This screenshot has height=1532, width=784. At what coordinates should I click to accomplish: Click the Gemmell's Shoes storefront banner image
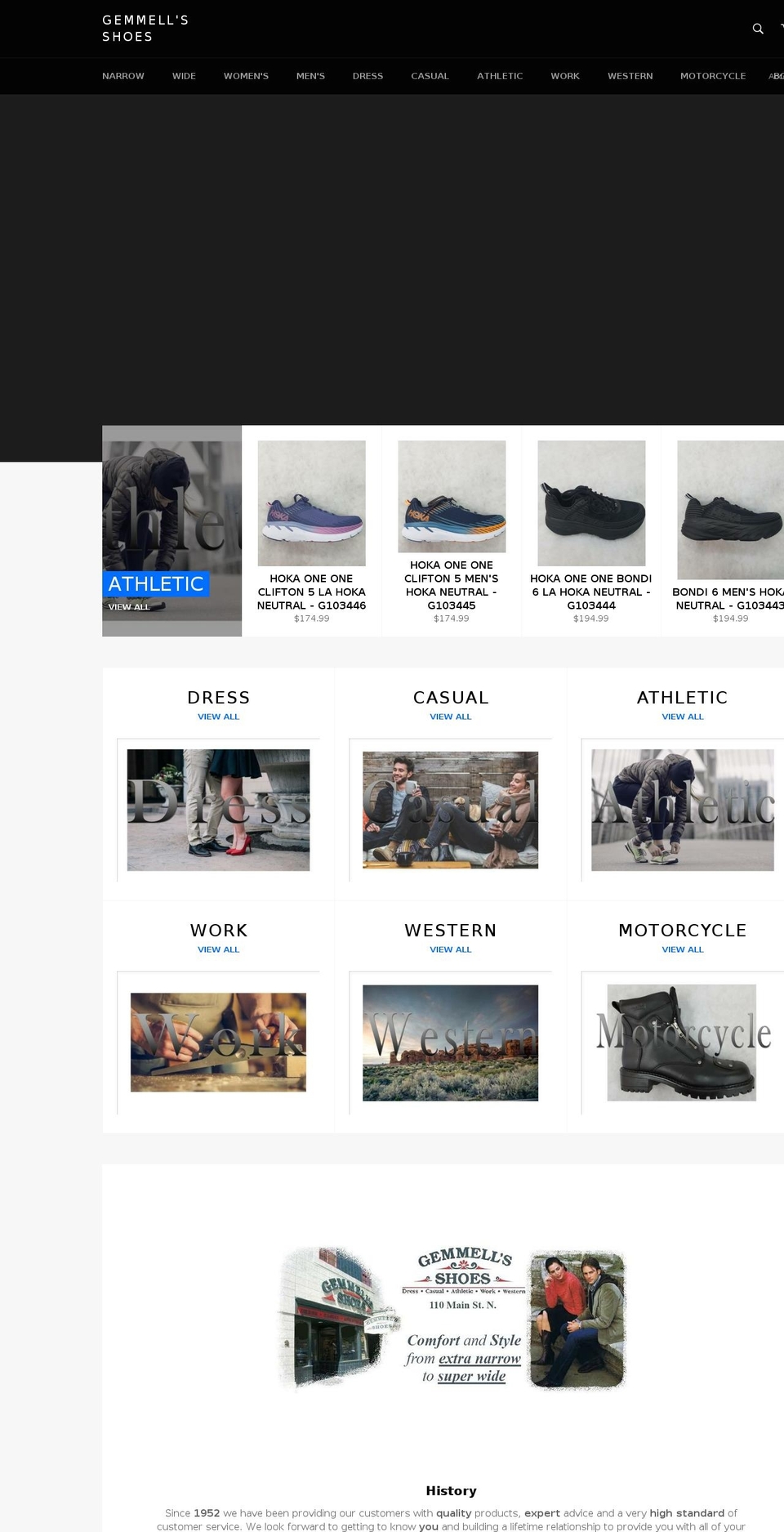click(x=452, y=1318)
